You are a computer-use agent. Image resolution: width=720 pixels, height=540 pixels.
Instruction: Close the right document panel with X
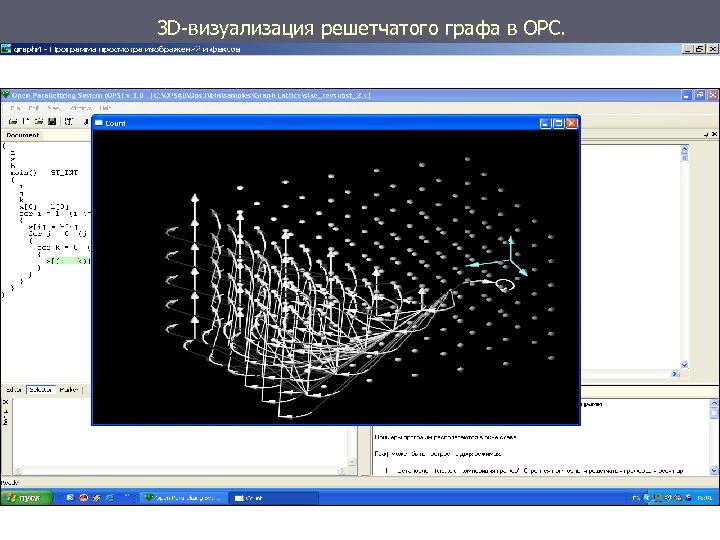714,135
